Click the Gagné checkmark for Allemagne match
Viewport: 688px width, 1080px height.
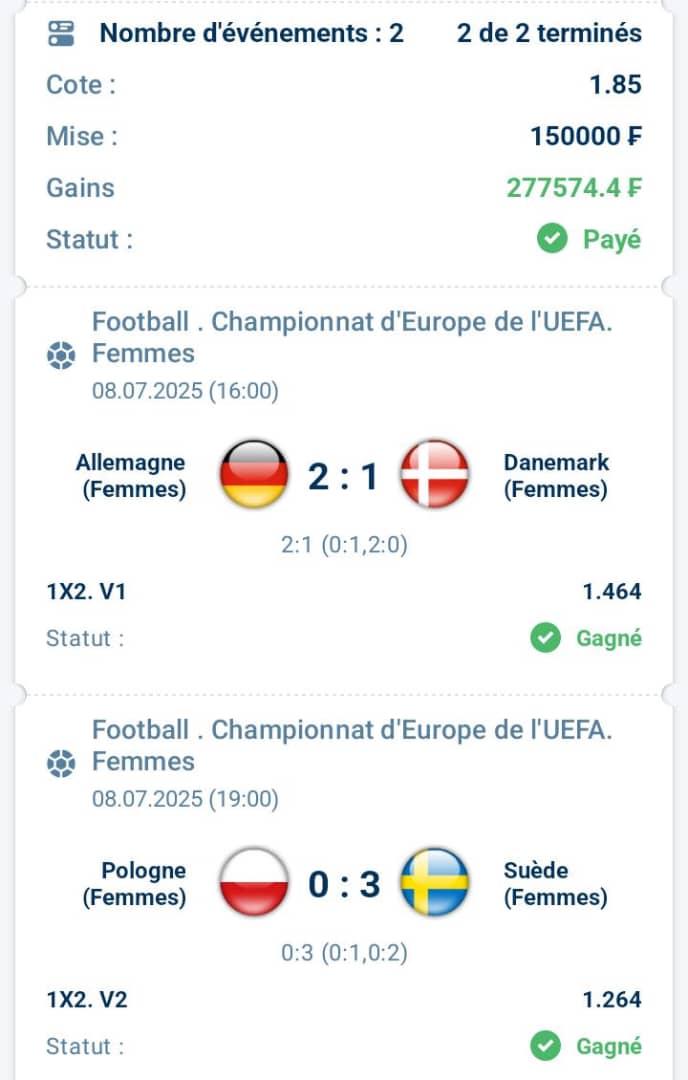[x=545, y=638]
